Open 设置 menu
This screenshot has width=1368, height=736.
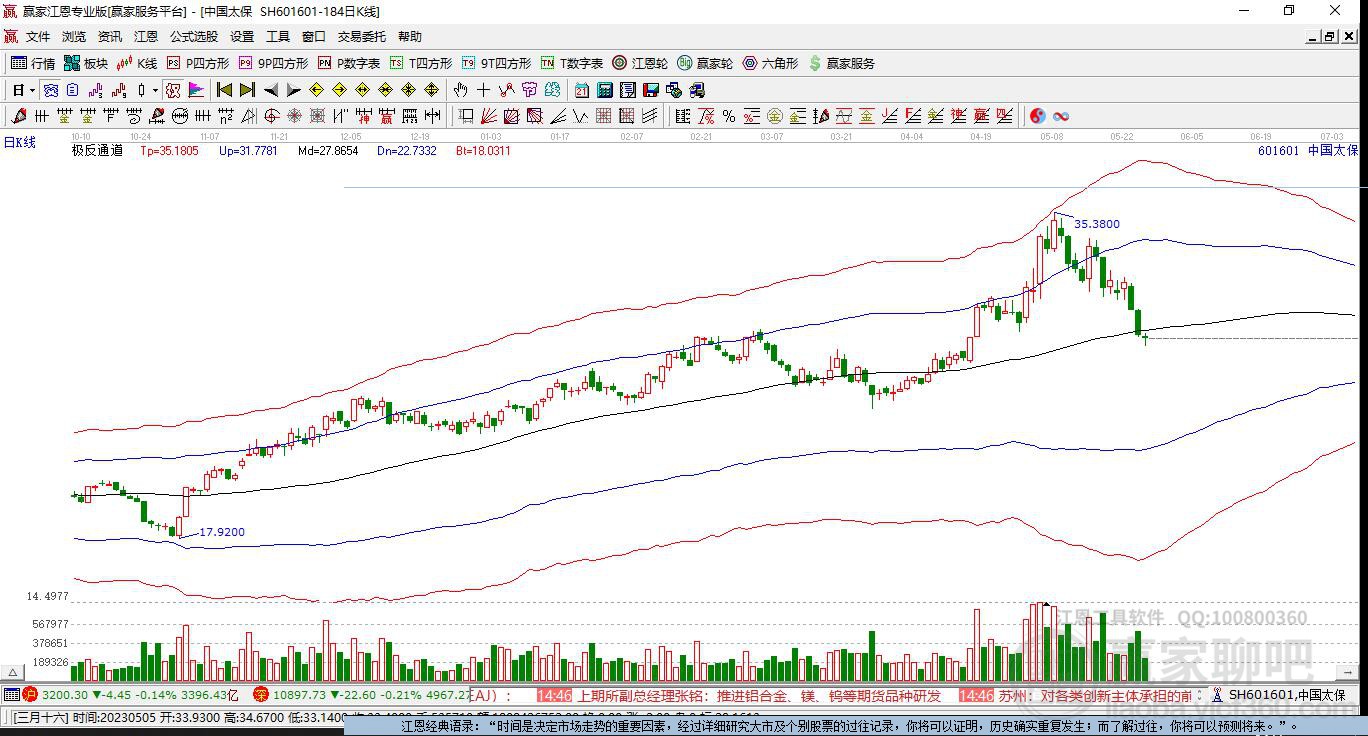(242, 36)
